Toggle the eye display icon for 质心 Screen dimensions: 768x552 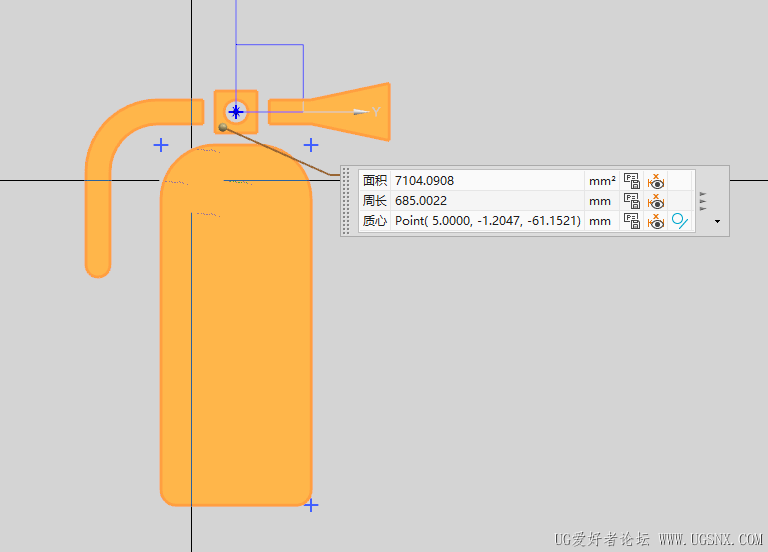[x=656, y=221]
